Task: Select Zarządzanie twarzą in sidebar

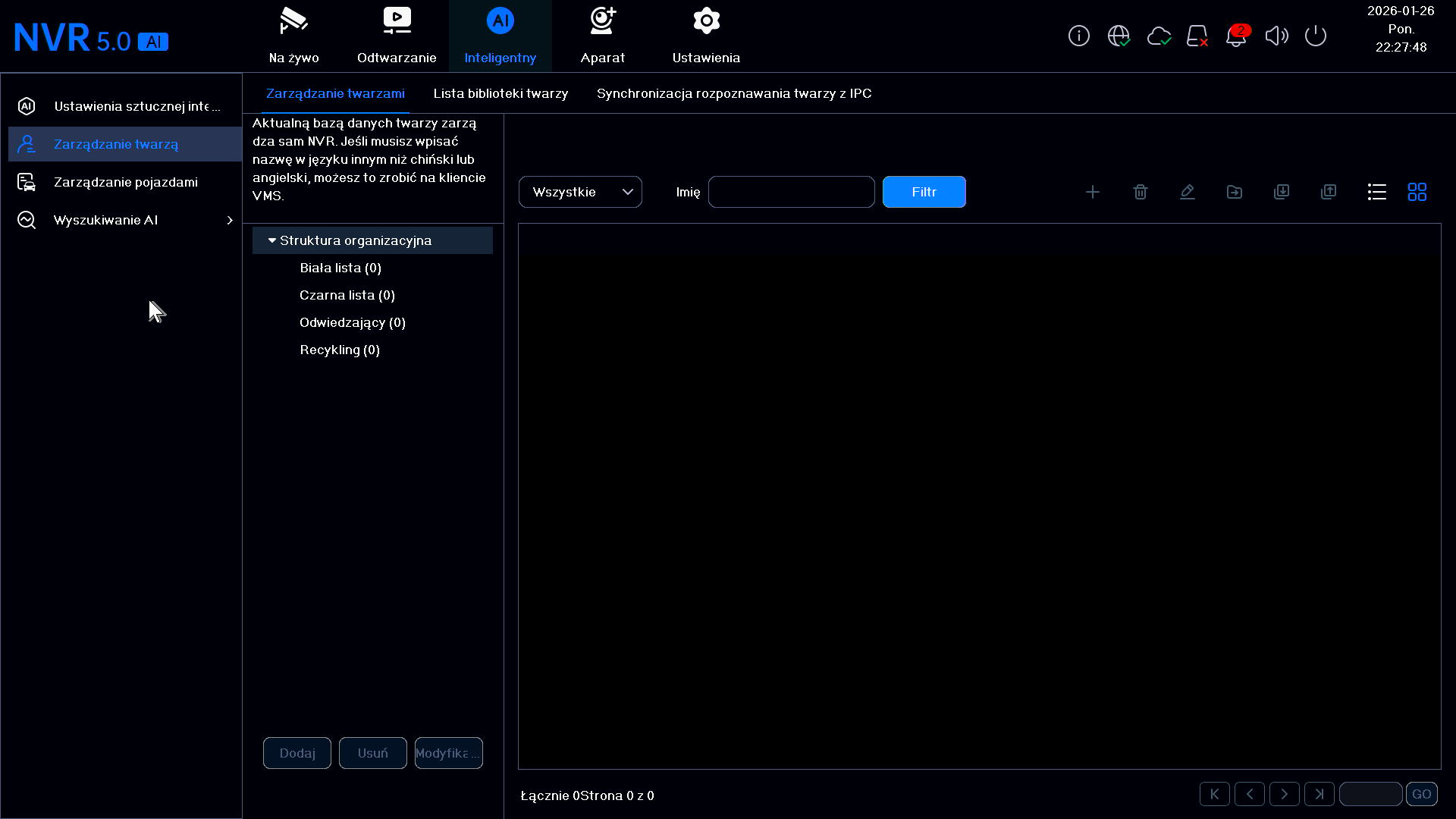Action: coord(125,144)
